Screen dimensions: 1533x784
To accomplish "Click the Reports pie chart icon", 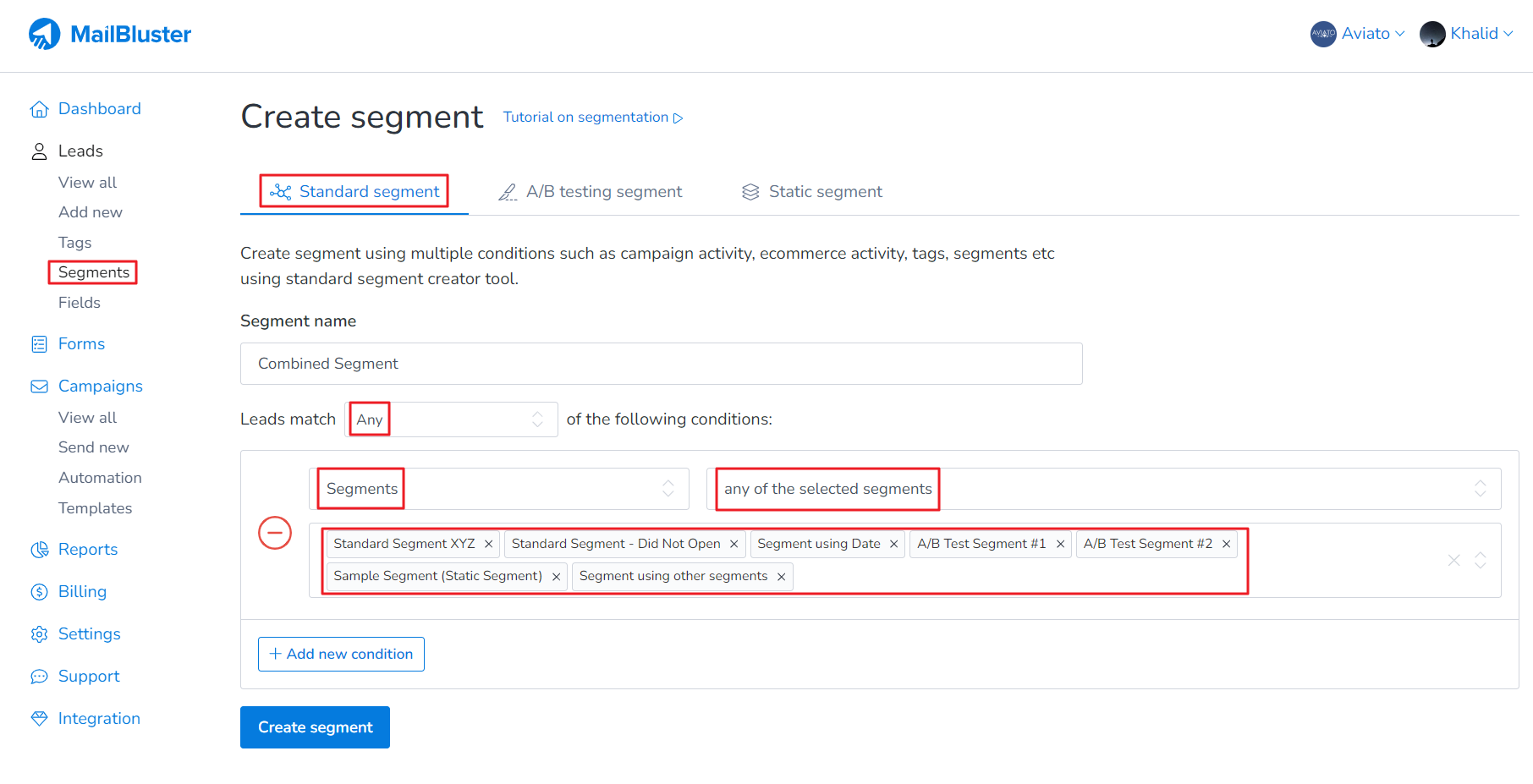I will [x=39, y=550].
